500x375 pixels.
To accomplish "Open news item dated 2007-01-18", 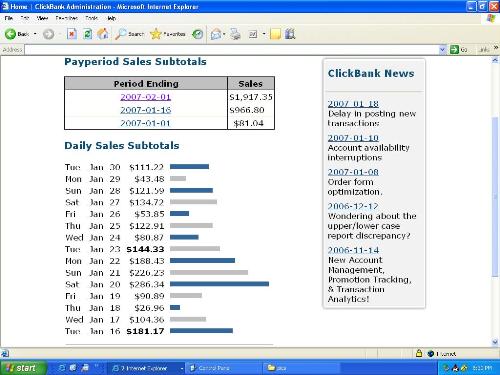I will (353, 104).
